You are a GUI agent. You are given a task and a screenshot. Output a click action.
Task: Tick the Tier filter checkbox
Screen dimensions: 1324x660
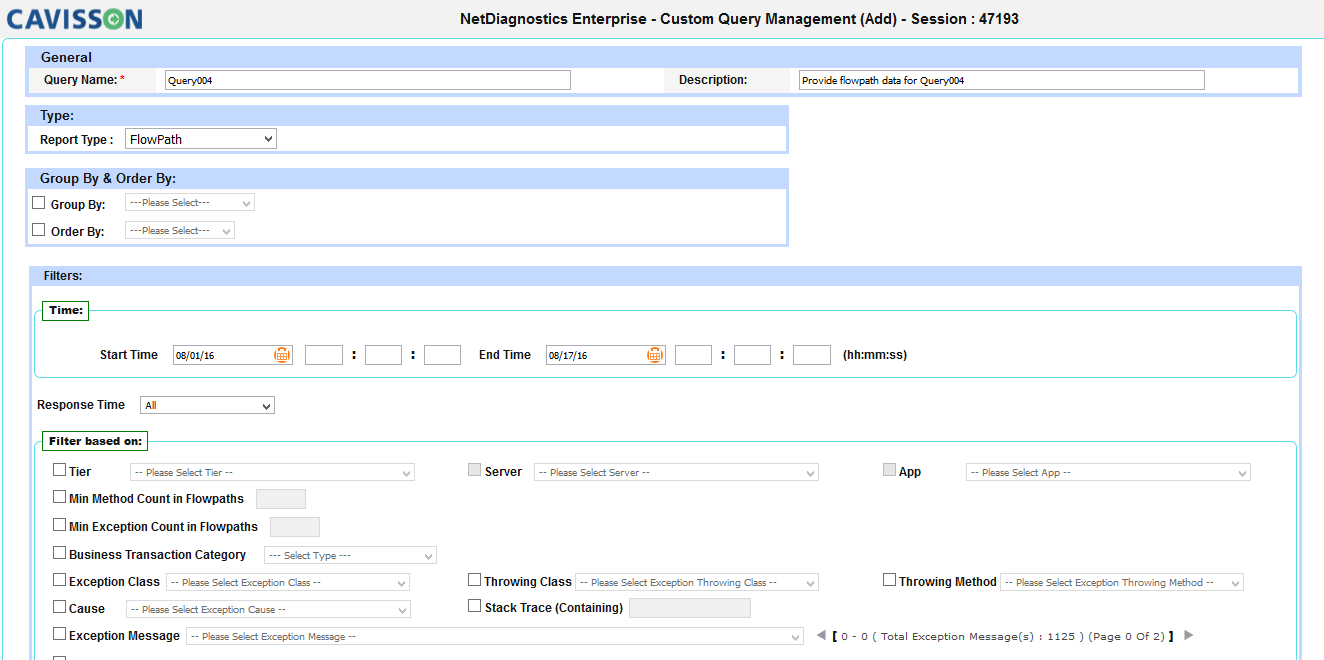[x=60, y=470]
